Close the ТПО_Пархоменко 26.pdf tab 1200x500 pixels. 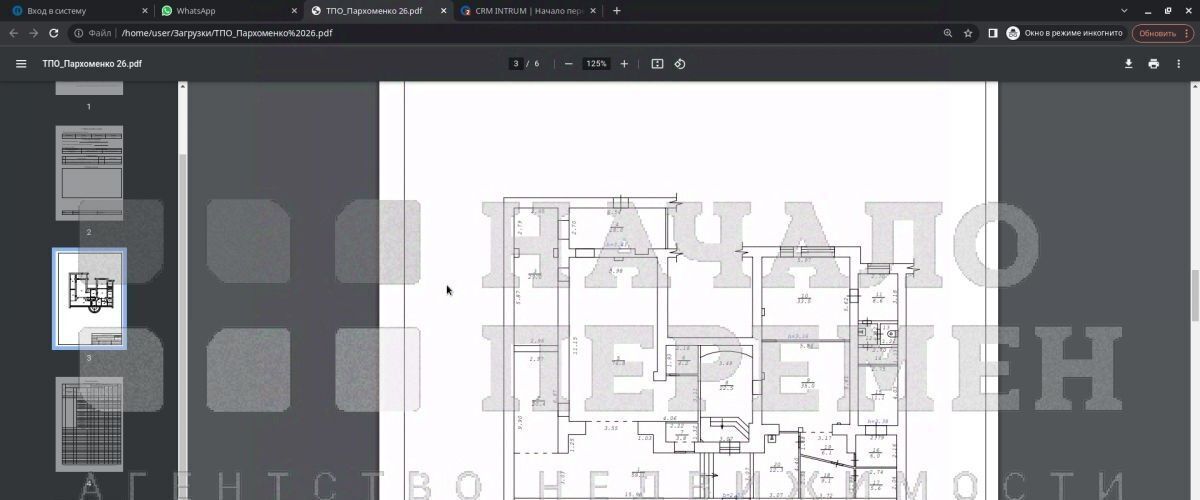click(444, 11)
